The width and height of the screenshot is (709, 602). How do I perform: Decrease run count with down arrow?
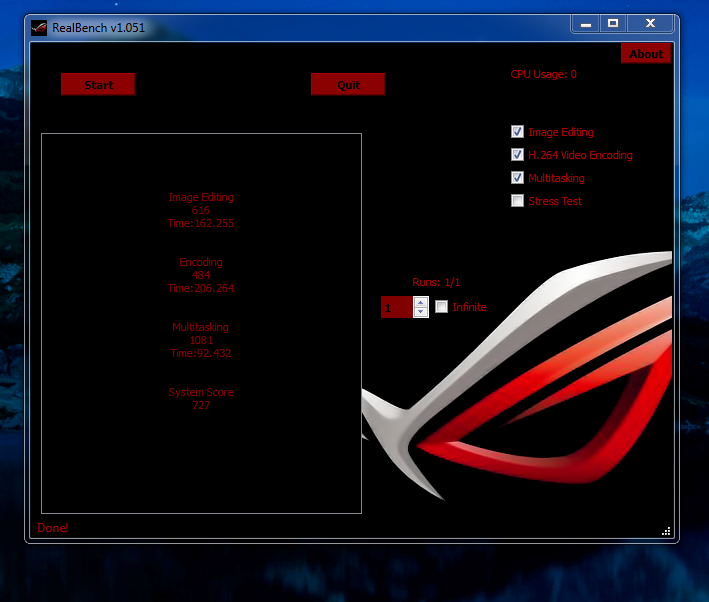421,312
